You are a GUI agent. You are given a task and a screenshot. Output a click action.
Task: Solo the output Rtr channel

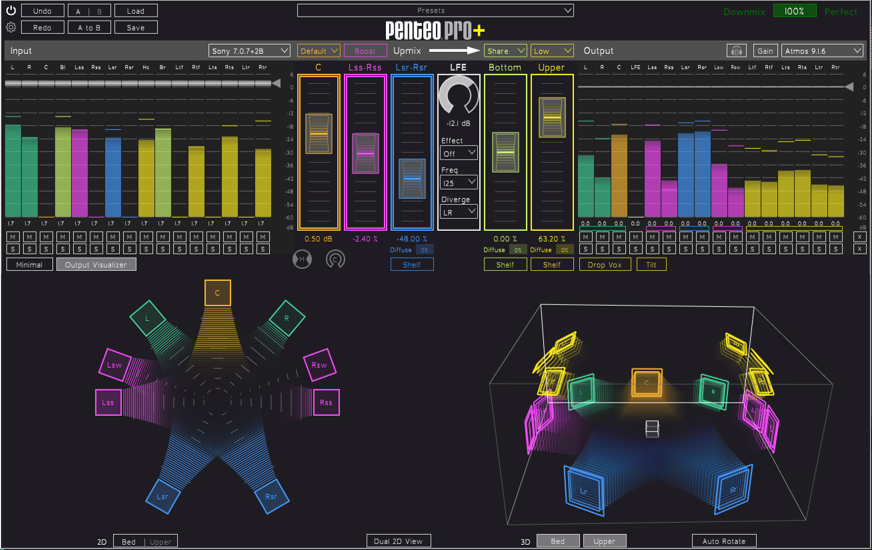836,249
